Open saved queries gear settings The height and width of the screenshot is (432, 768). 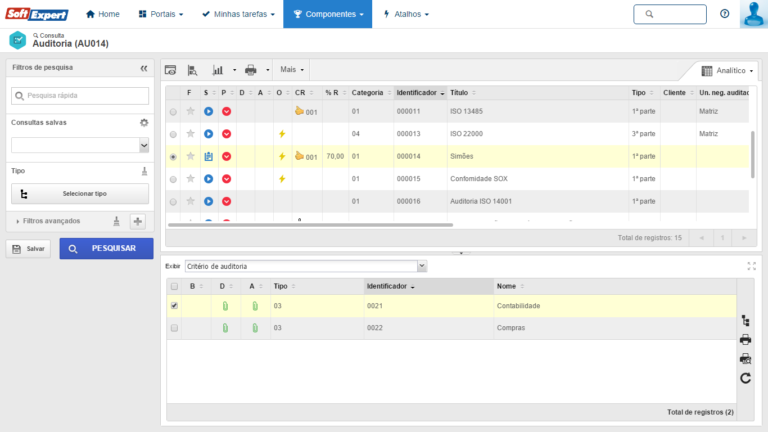point(143,122)
